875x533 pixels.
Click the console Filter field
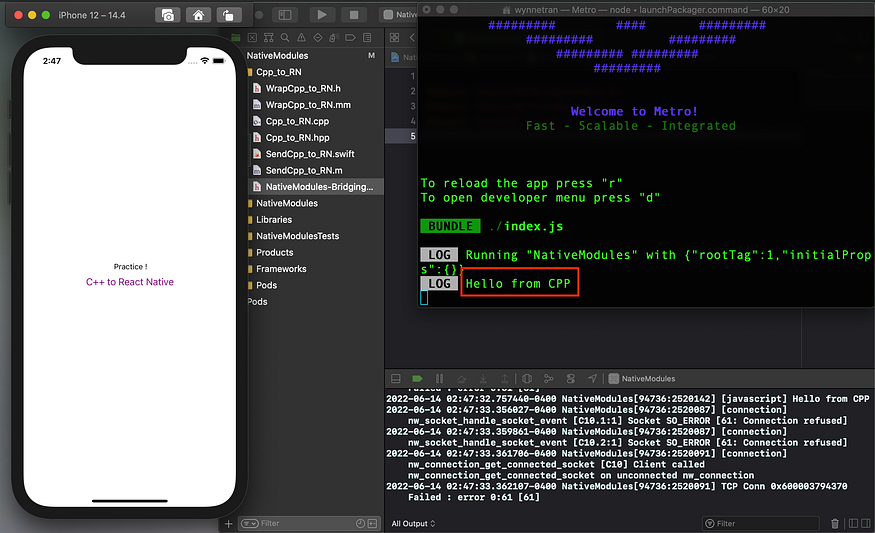[761, 524]
